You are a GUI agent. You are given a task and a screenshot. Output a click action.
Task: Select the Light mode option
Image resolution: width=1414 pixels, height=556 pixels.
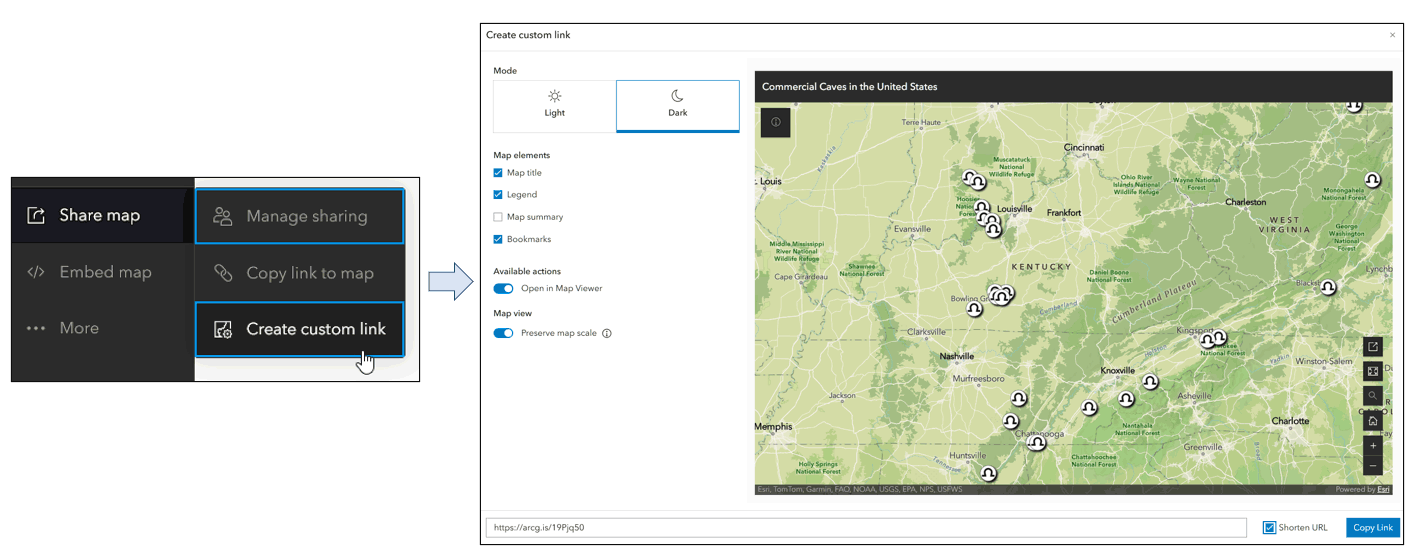pos(555,106)
